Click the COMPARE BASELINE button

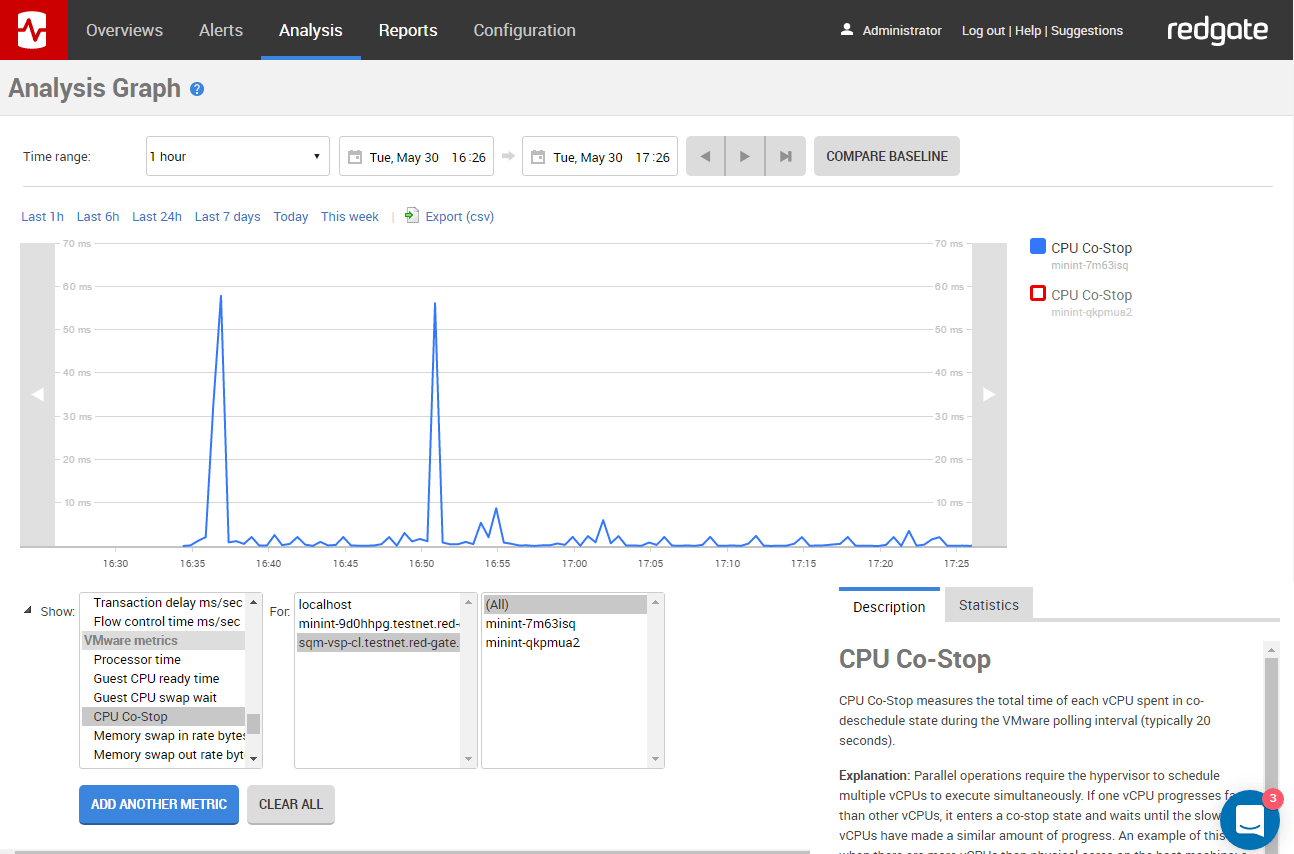[x=886, y=156]
